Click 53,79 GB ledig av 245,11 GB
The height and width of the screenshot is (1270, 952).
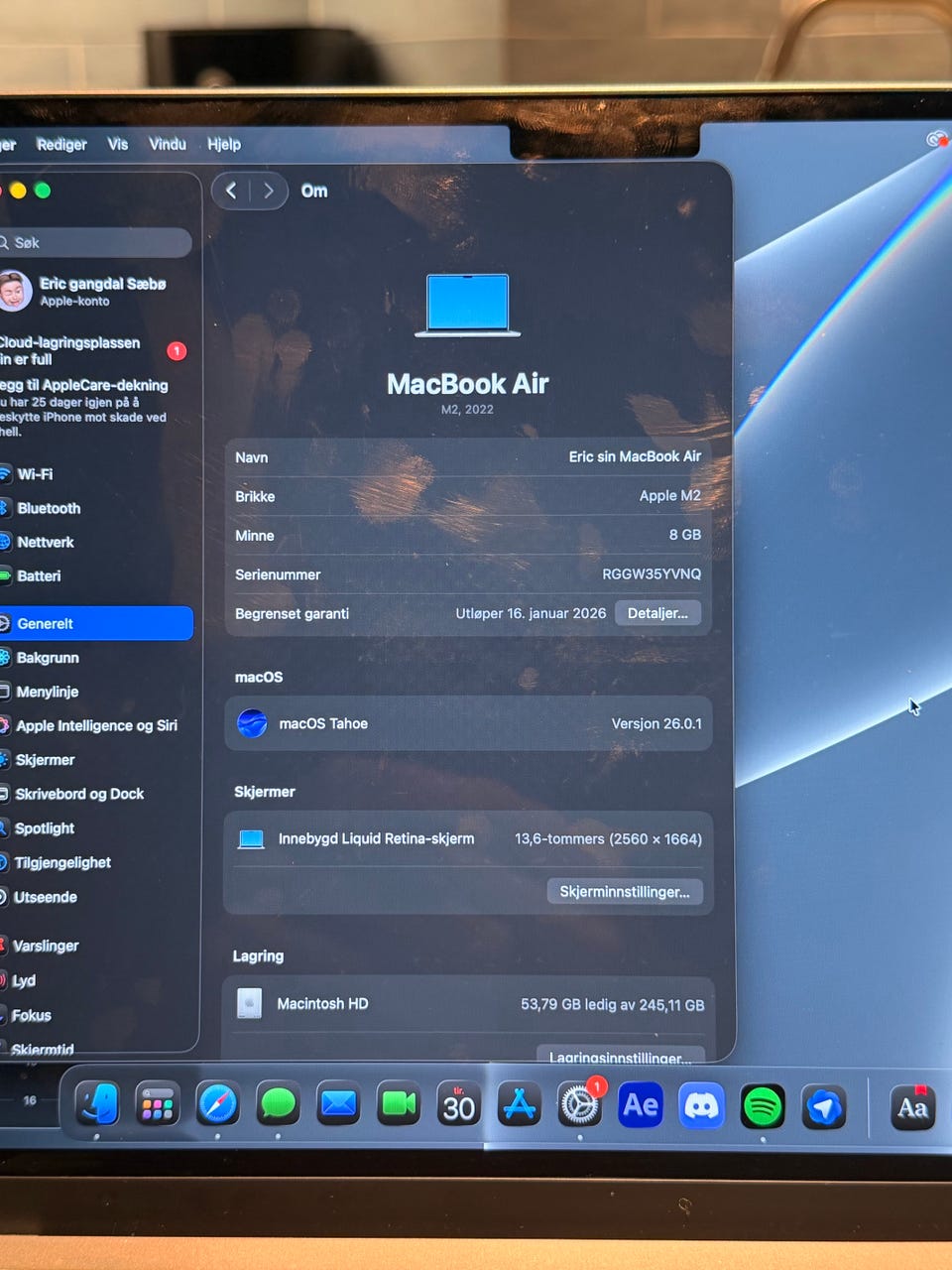[x=613, y=1004]
